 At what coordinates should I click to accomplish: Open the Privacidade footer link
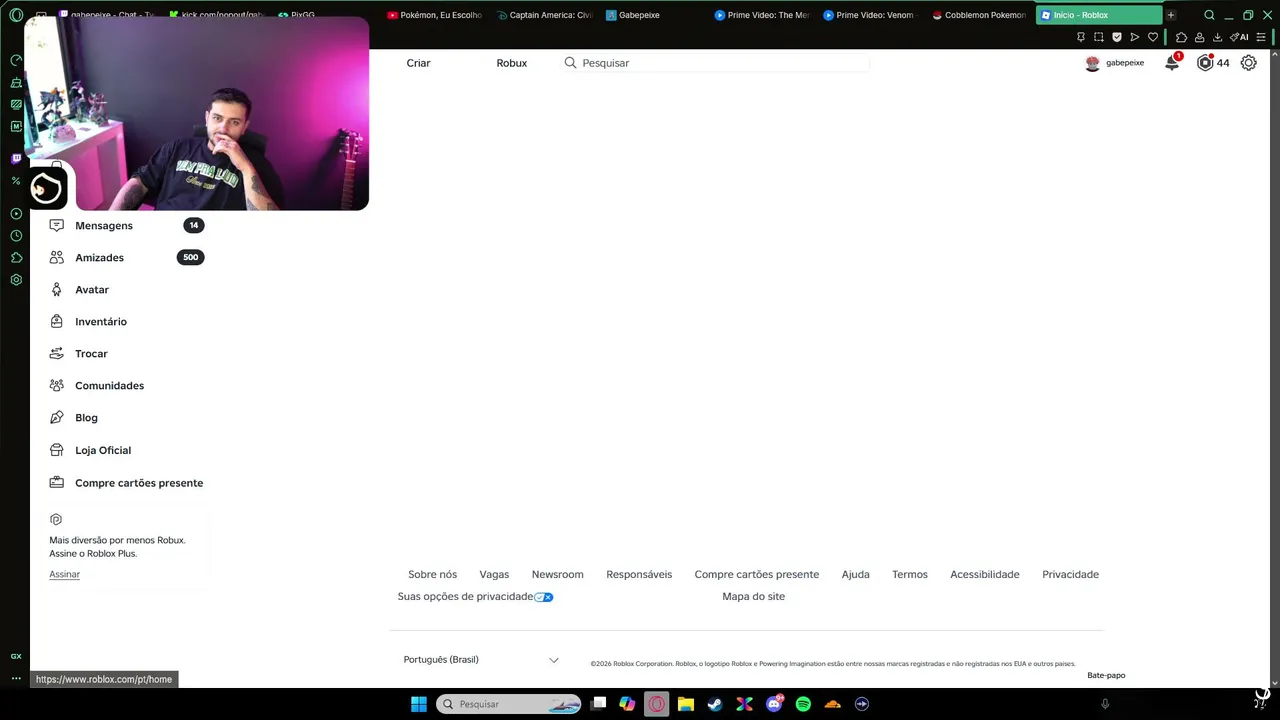click(1070, 575)
